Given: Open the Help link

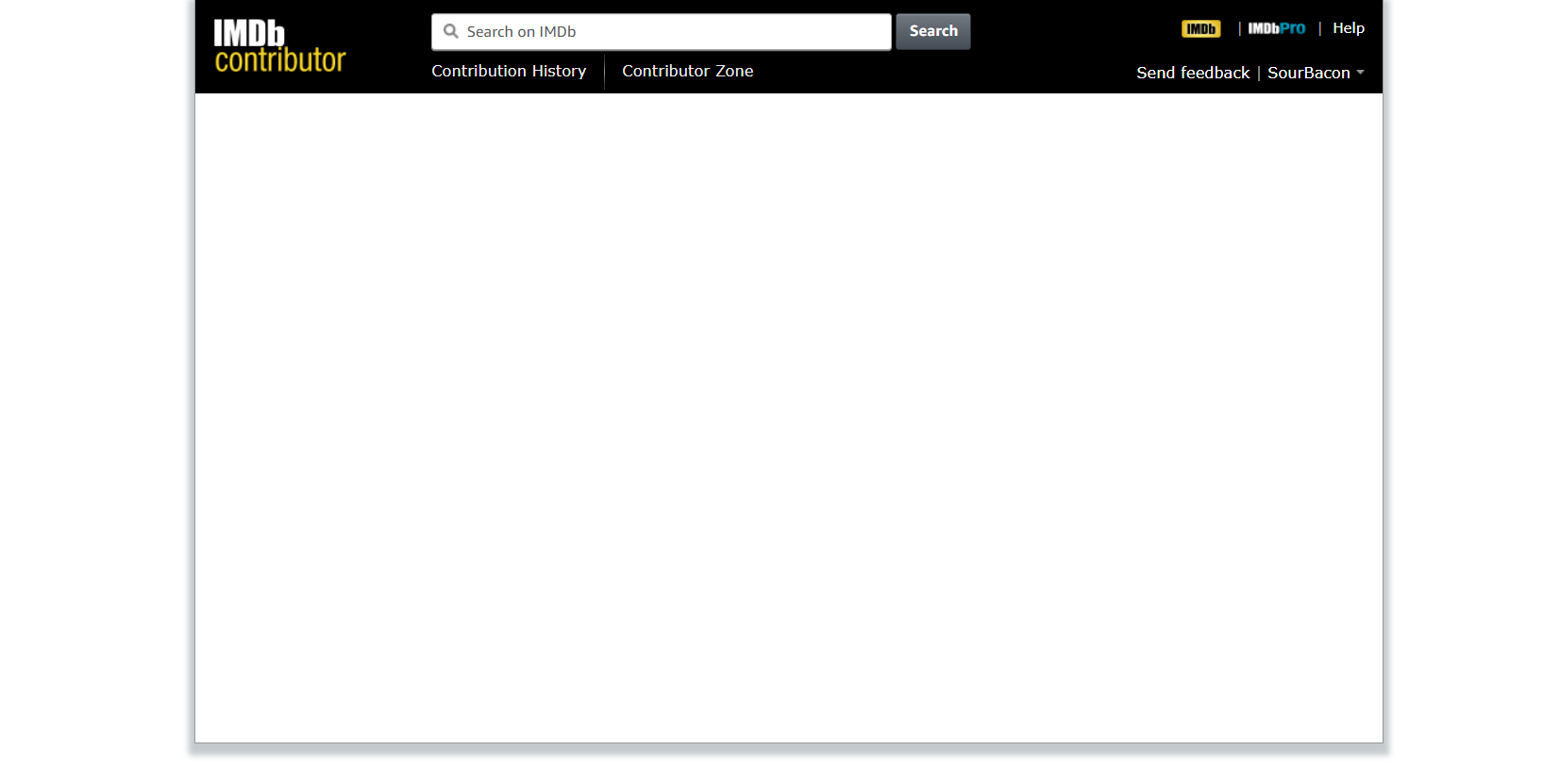Looking at the screenshot, I should coord(1348,28).
